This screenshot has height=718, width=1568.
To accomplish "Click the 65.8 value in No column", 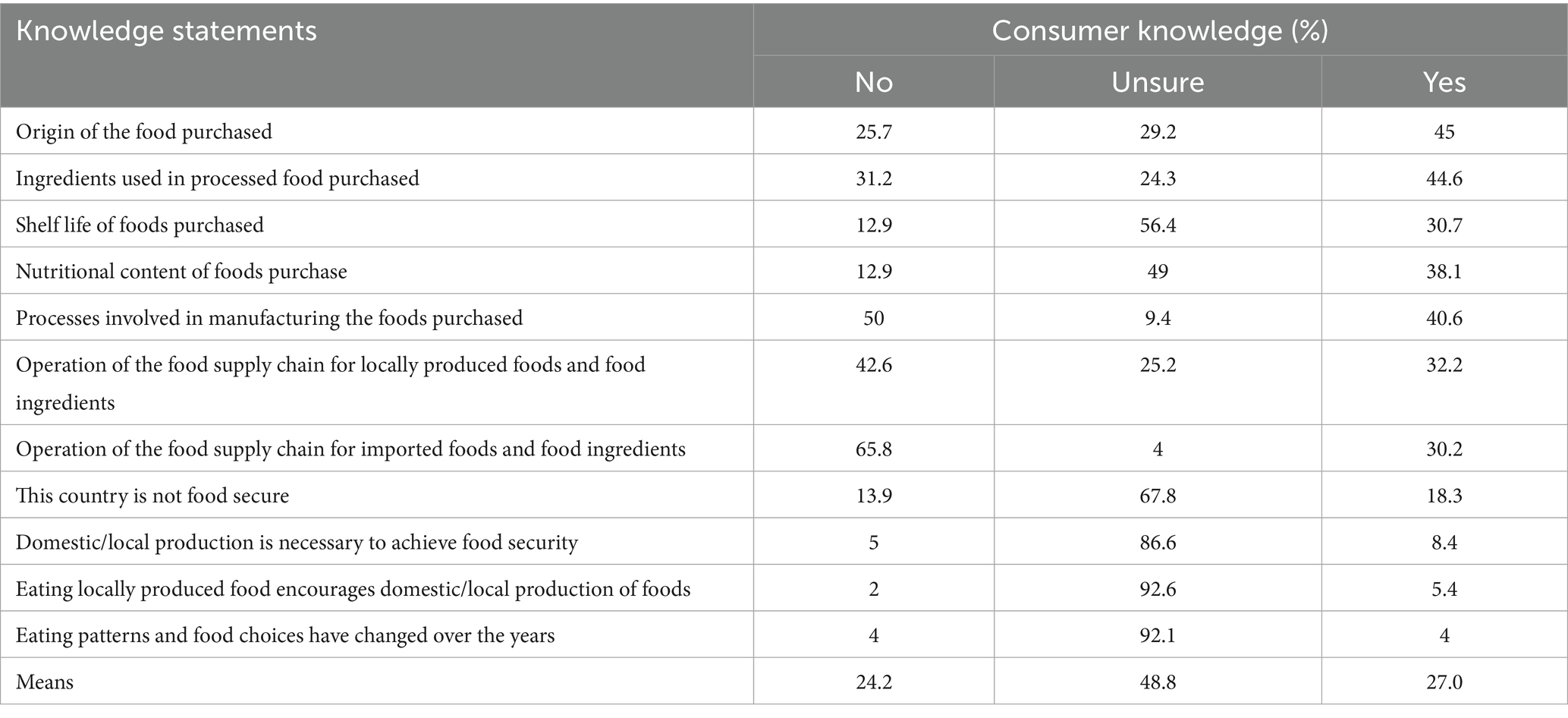I will tap(873, 449).
